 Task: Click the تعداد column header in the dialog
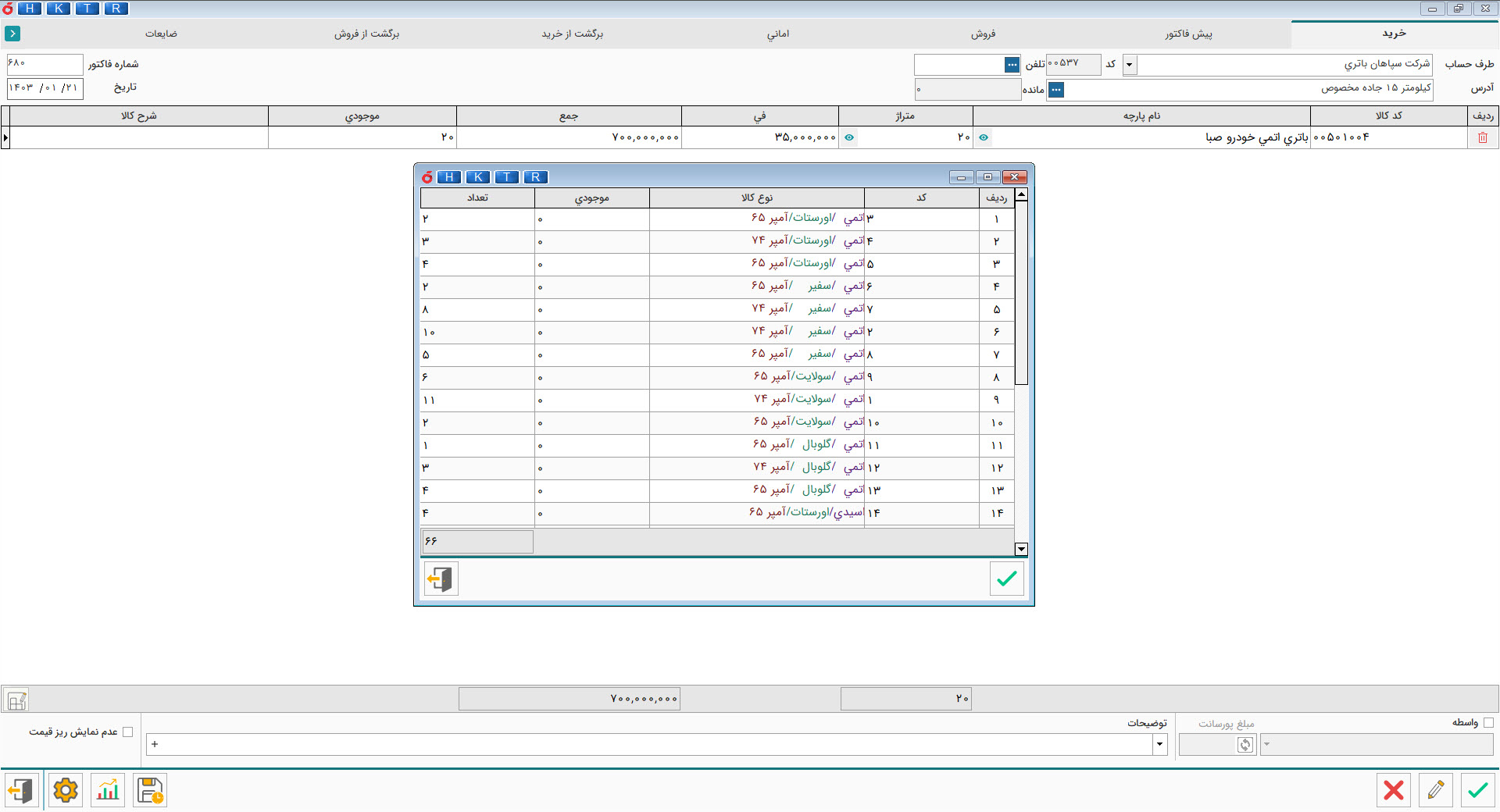477,198
